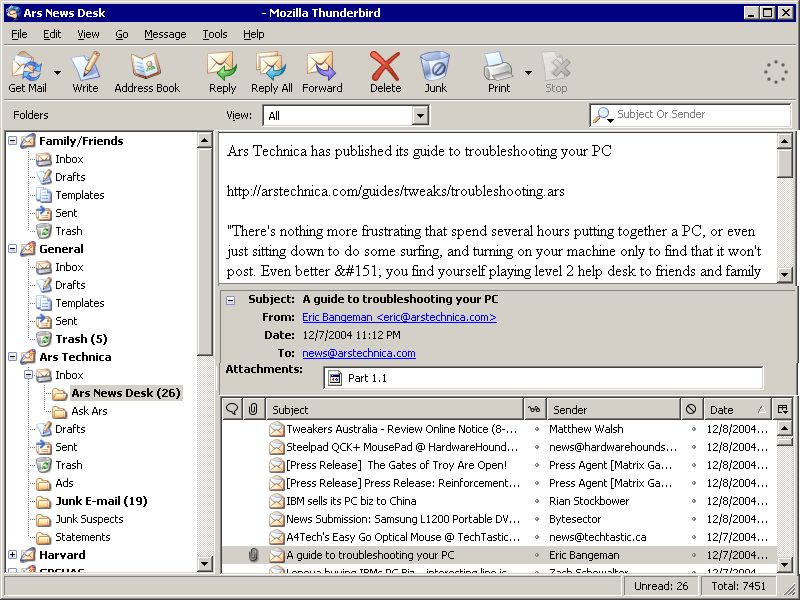Toggle read dot for Steelpad QCK+ message
The image size is (800, 600).
tap(537, 447)
